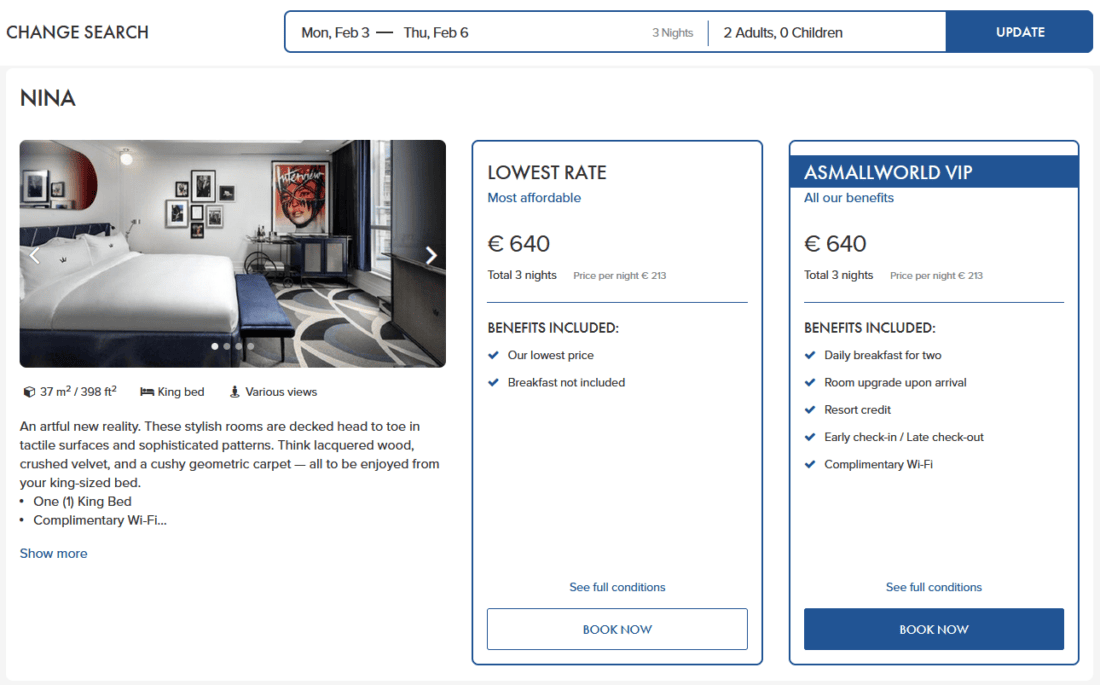The height and width of the screenshot is (685, 1100).
Task: Book now at the Lowest Rate
Action: [617, 629]
